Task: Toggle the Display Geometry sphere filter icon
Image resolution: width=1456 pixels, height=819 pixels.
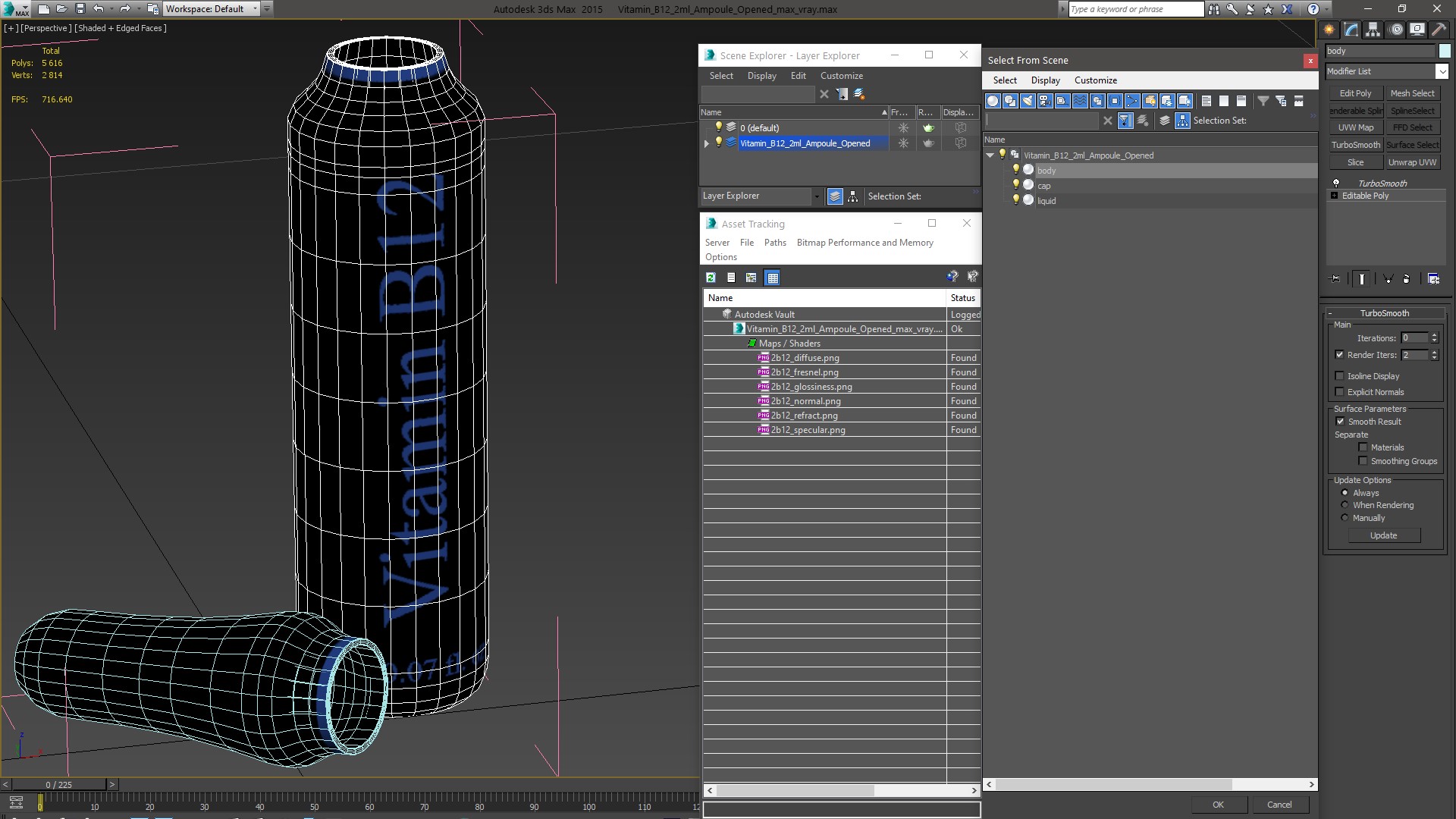Action: [993, 101]
